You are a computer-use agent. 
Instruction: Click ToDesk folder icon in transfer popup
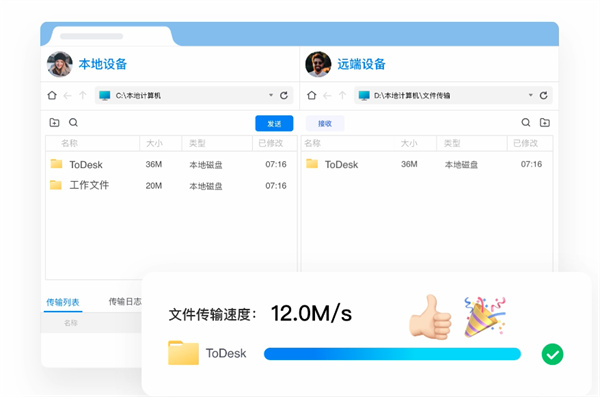click(x=183, y=353)
